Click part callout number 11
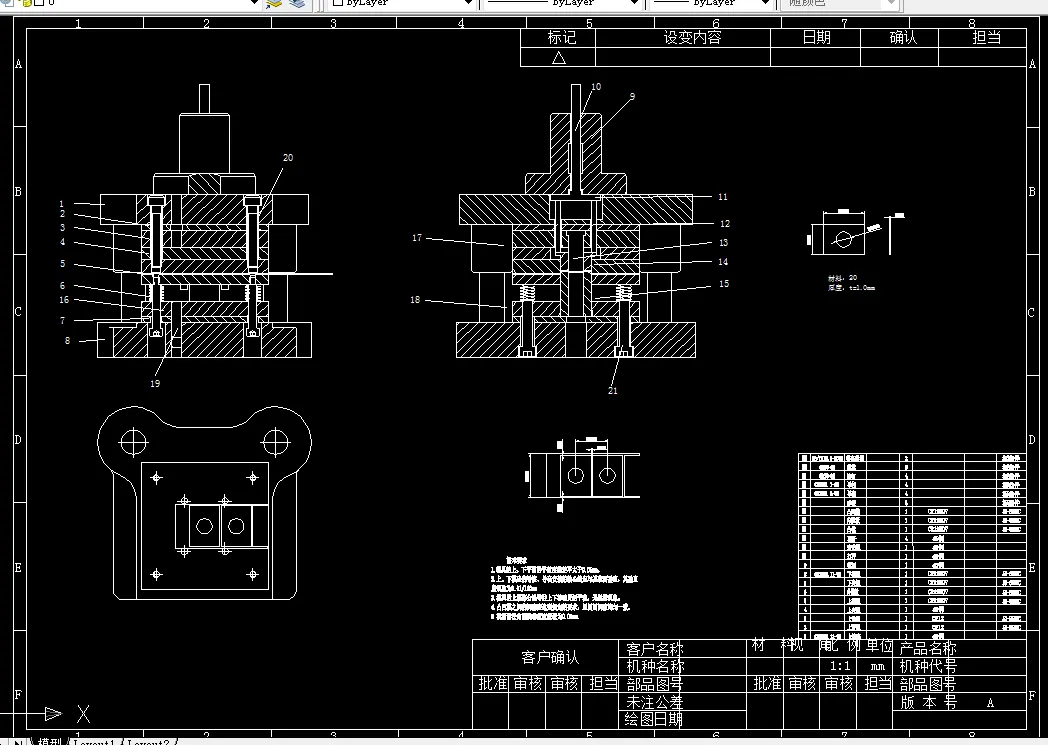 (723, 197)
